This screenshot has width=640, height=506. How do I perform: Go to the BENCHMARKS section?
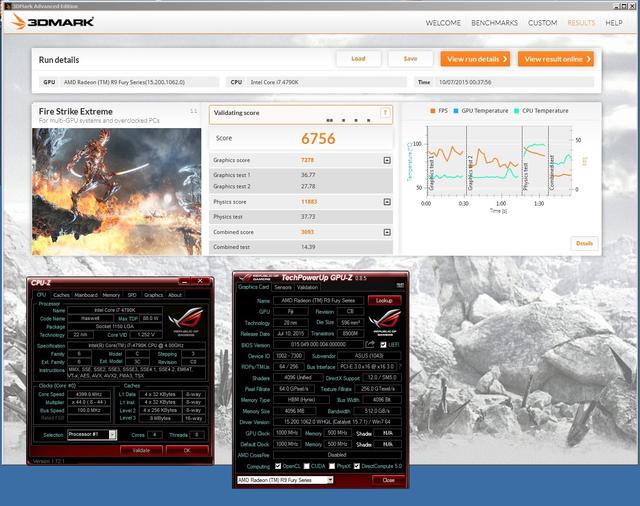coord(494,23)
